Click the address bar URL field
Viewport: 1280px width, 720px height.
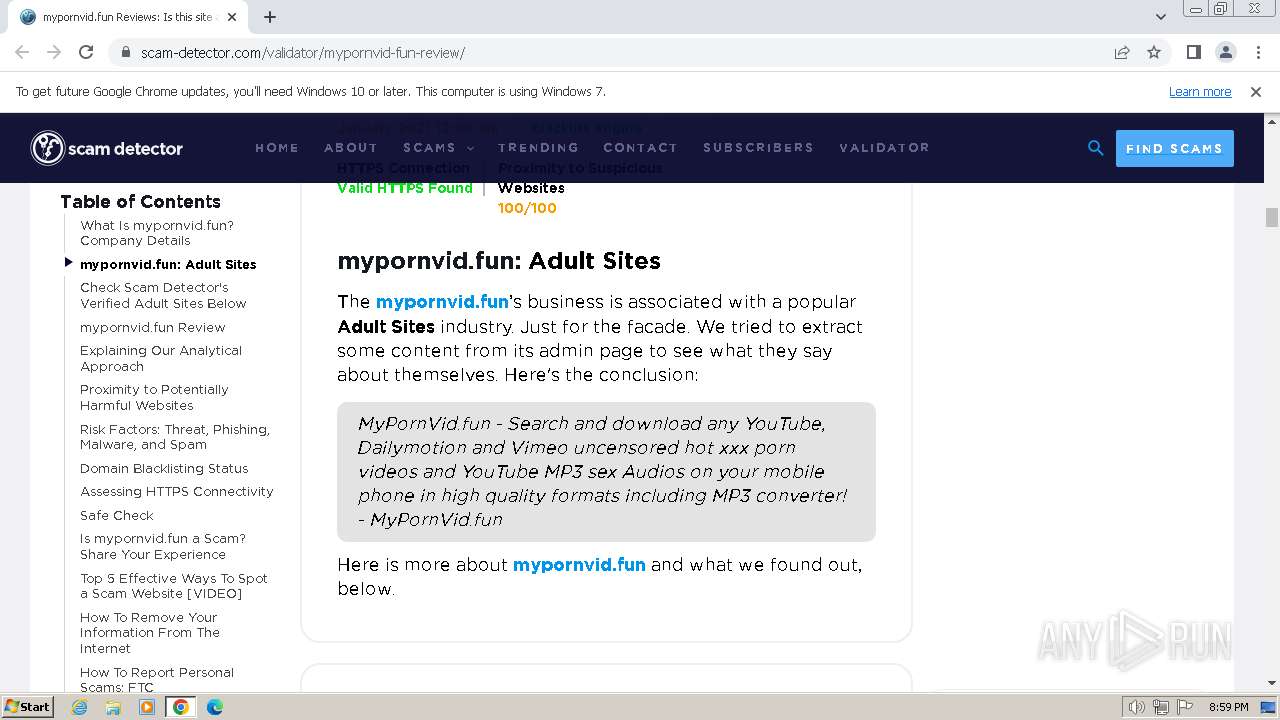coord(610,52)
